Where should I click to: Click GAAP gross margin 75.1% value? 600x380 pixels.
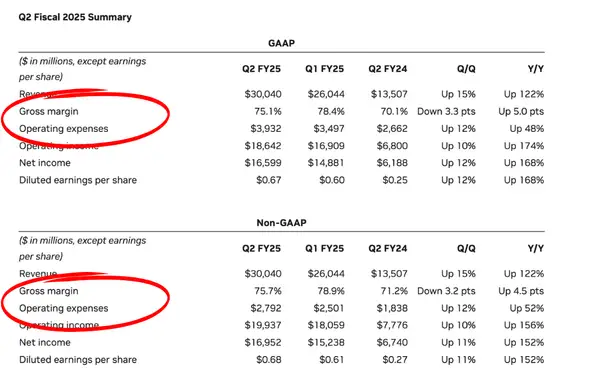pyautogui.click(x=268, y=111)
